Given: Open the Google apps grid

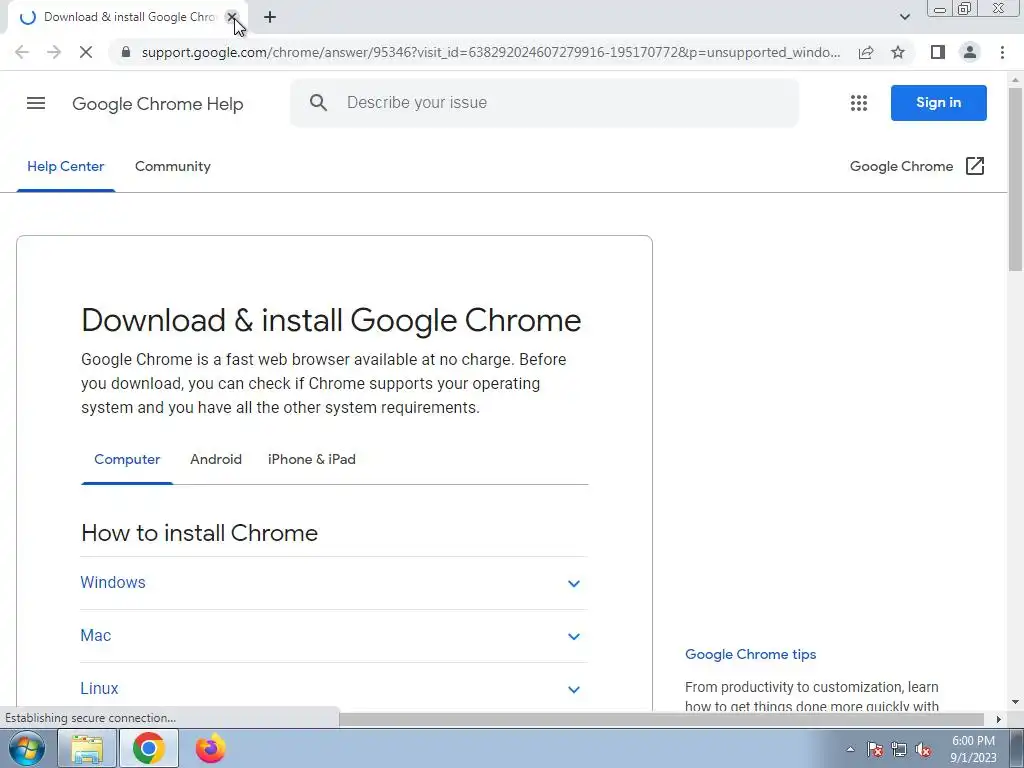Looking at the screenshot, I should tap(859, 103).
